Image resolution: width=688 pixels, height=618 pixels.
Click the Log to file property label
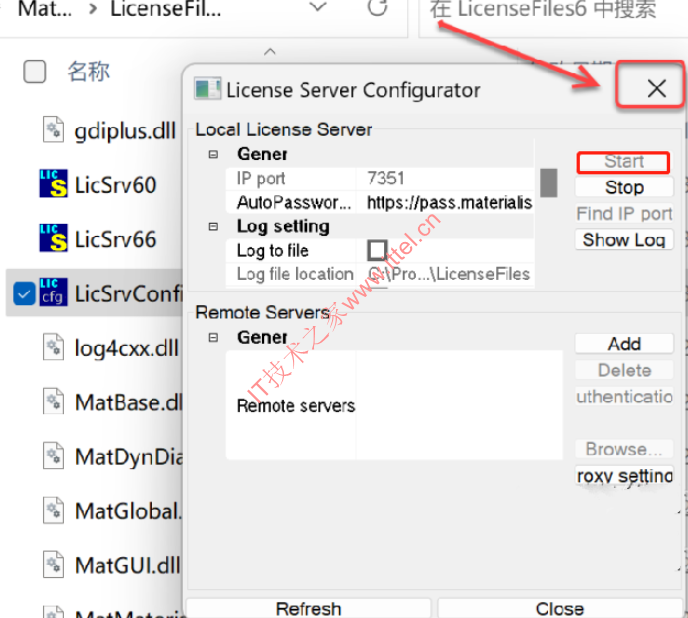[272, 251]
